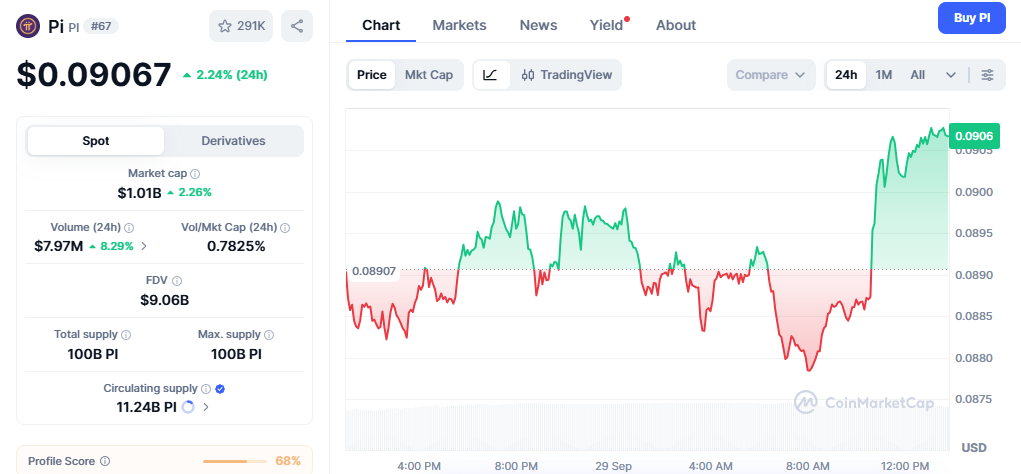This screenshot has width=1021, height=474.
Task: Select the Price chart toggle
Action: click(x=372, y=75)
